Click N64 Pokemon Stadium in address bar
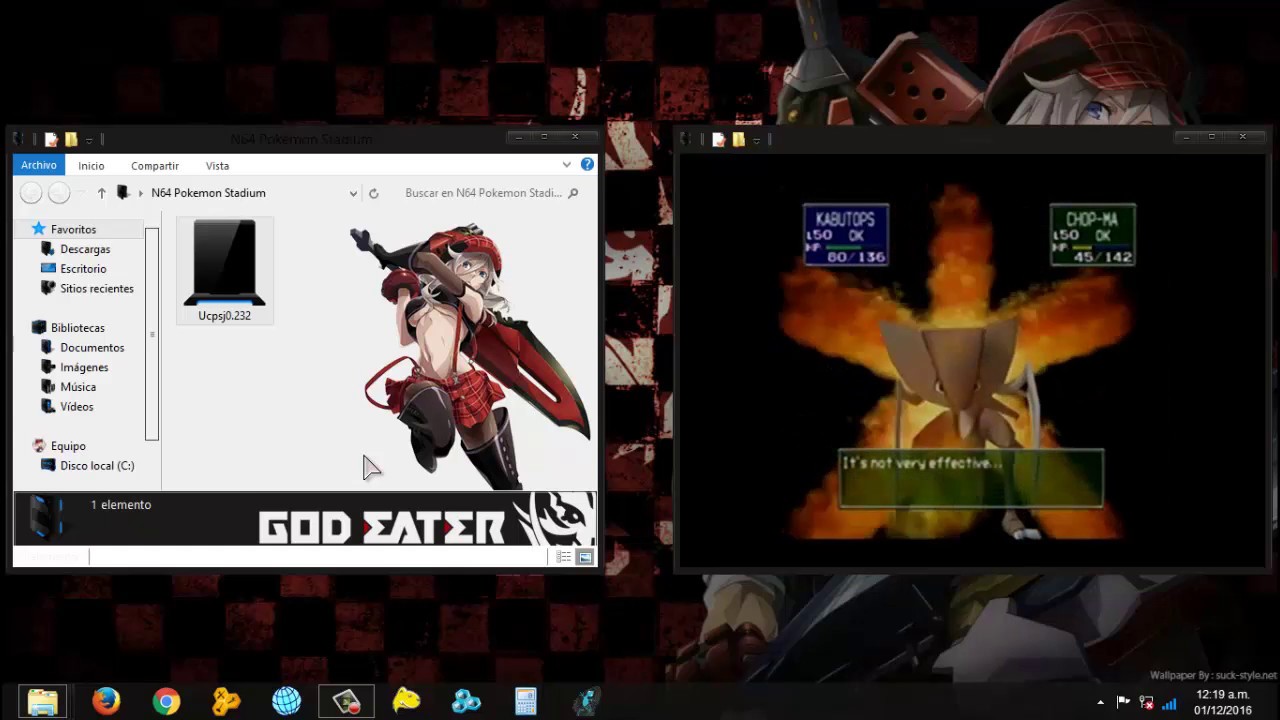 click(x=208, y=193)
